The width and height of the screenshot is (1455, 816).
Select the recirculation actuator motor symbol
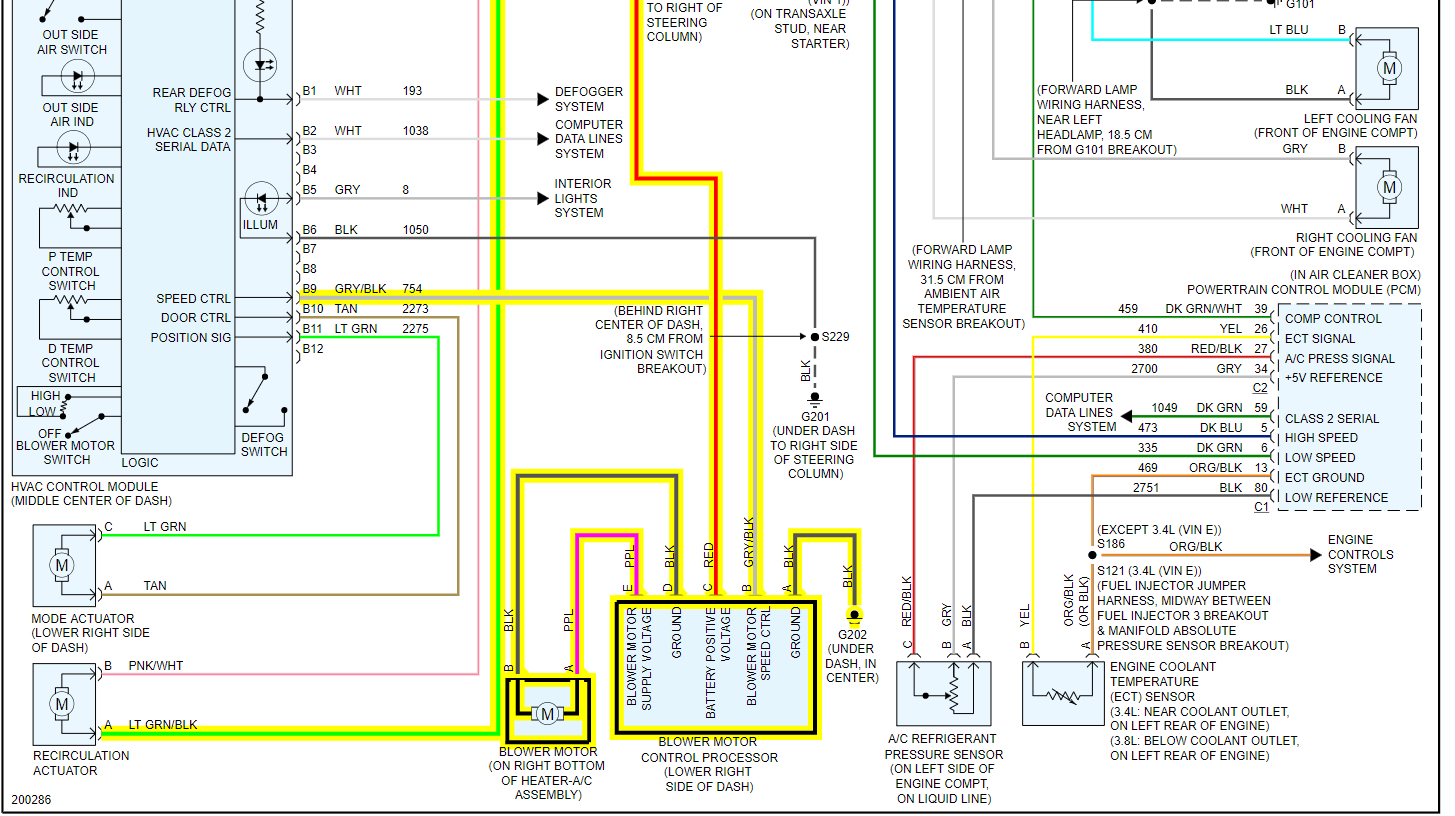click(x=62, y=704)
